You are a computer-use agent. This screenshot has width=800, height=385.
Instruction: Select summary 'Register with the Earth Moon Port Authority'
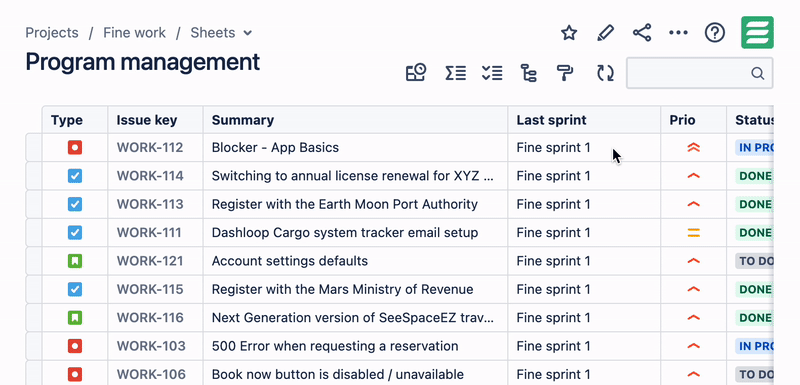click(345, 204)
